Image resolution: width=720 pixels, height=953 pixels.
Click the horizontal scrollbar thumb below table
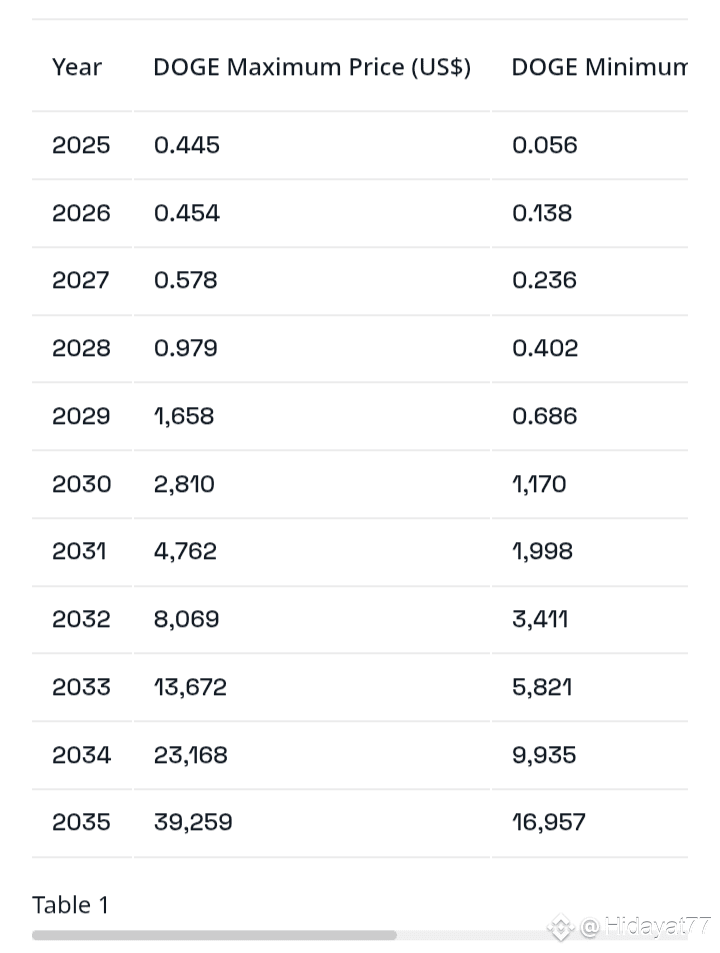click(x=214, y=935)
